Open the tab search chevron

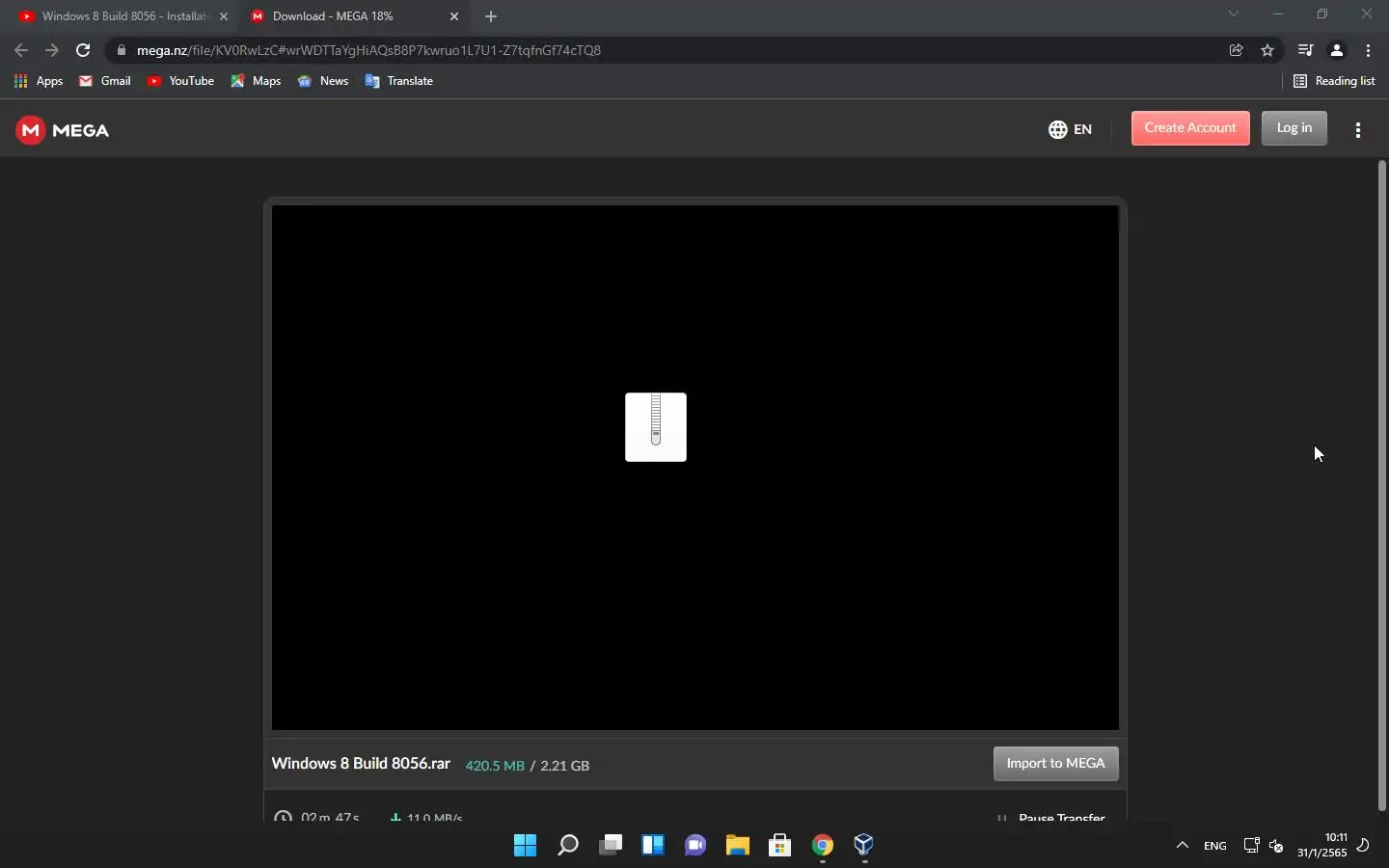[x=1234, y=14]
